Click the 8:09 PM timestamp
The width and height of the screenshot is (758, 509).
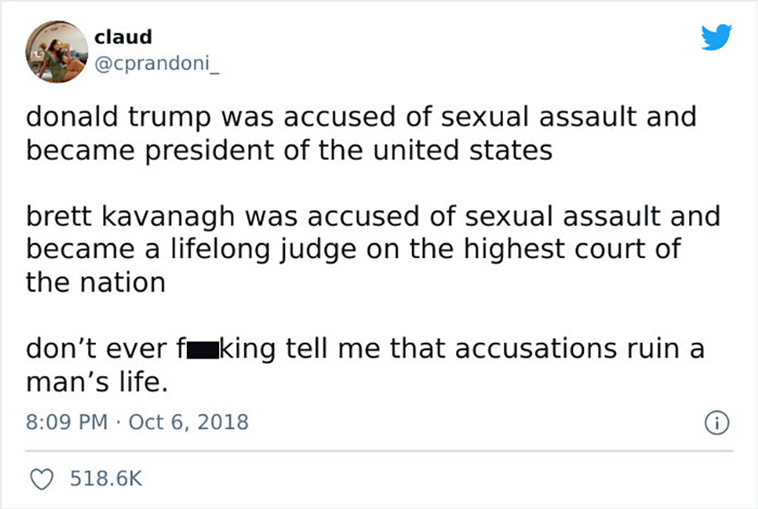coord(67,422)
